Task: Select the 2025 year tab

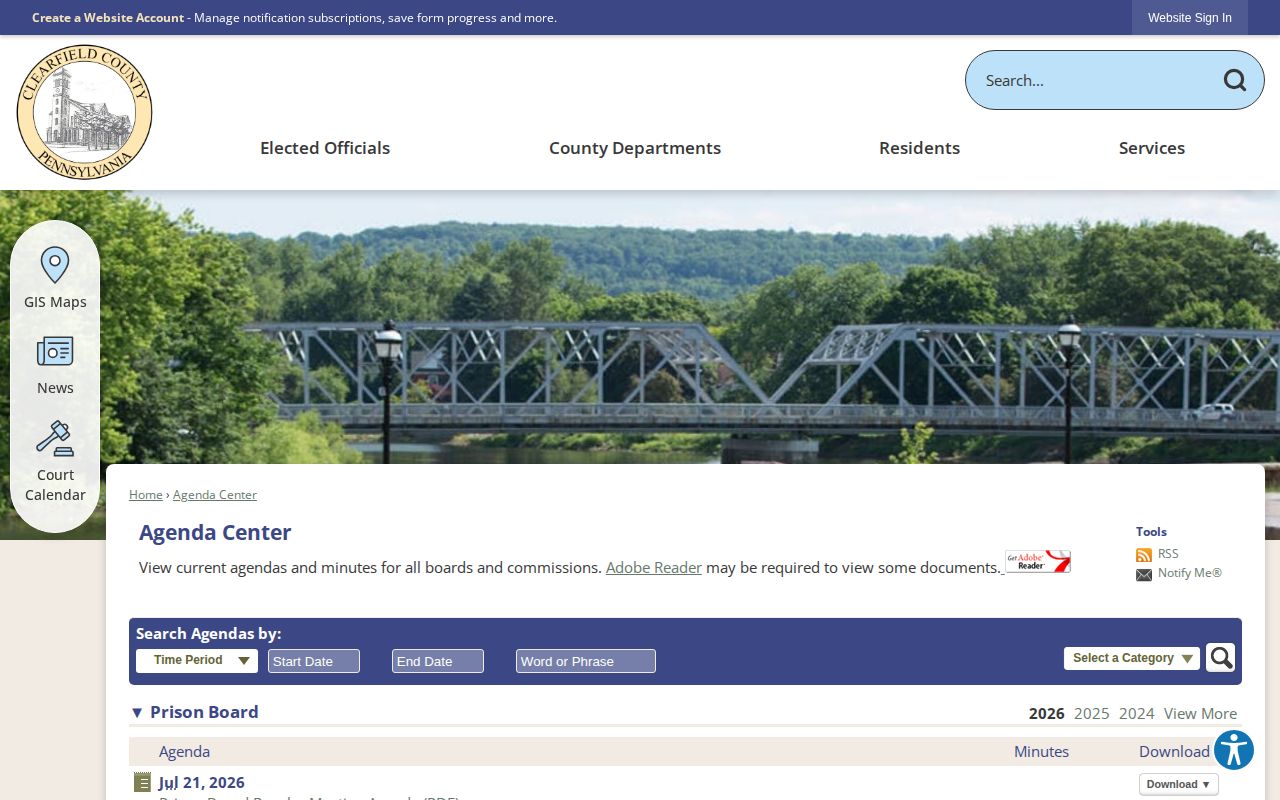Action: (x=1092, y=713)
